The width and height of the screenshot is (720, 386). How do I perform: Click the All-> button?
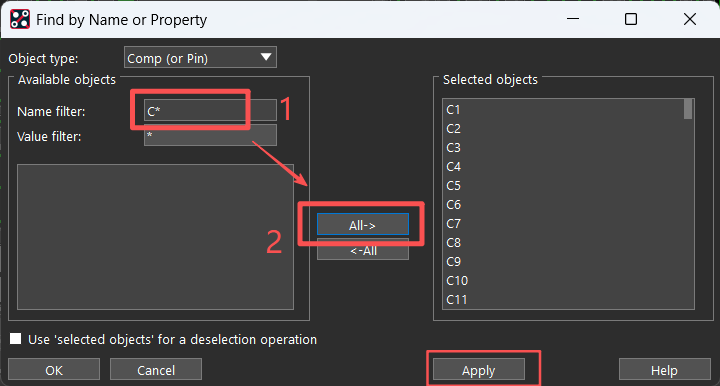point(363,225)
